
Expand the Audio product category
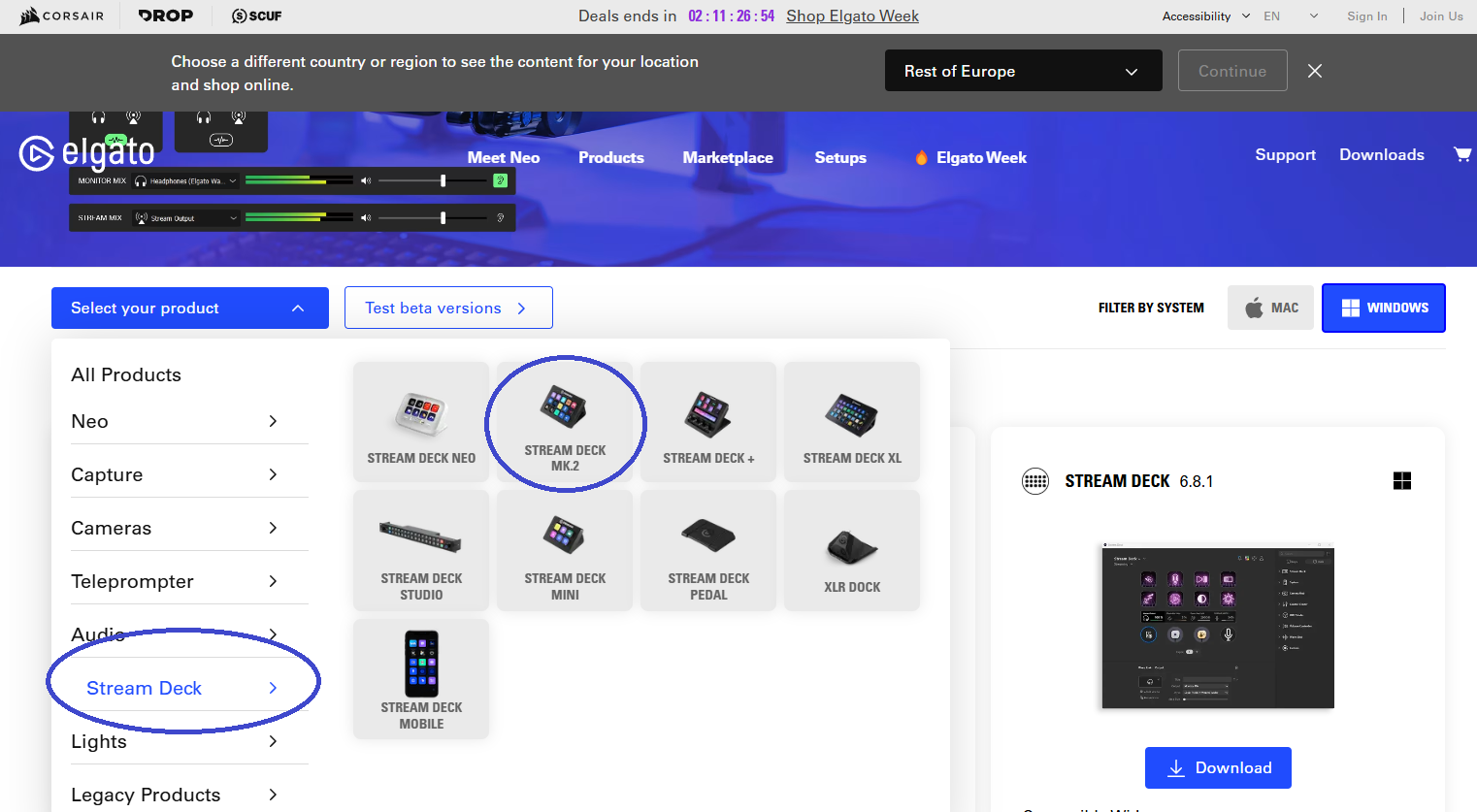click(189, 634)
